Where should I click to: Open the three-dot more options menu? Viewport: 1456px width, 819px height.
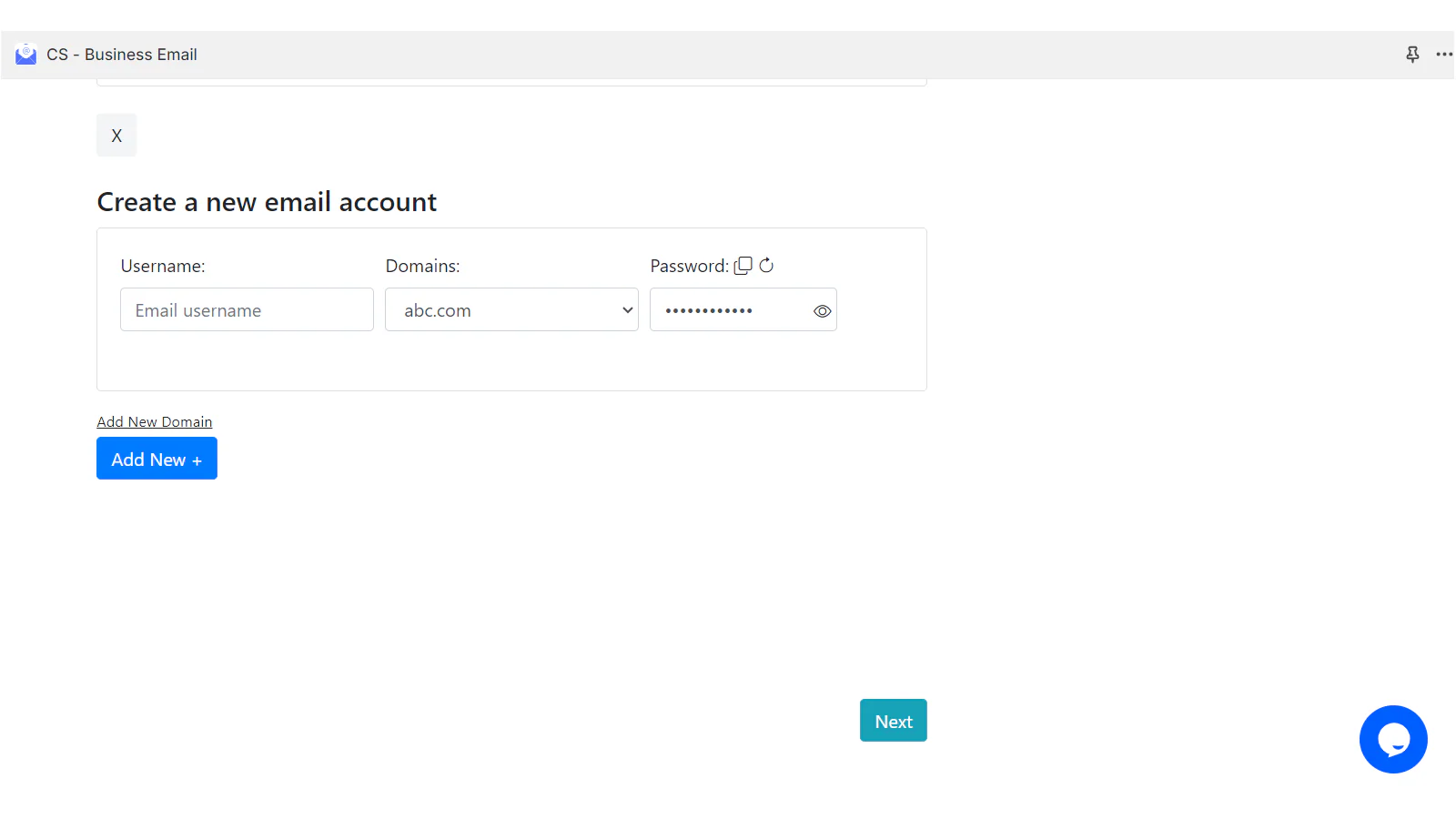click(x=1443, y=55)
